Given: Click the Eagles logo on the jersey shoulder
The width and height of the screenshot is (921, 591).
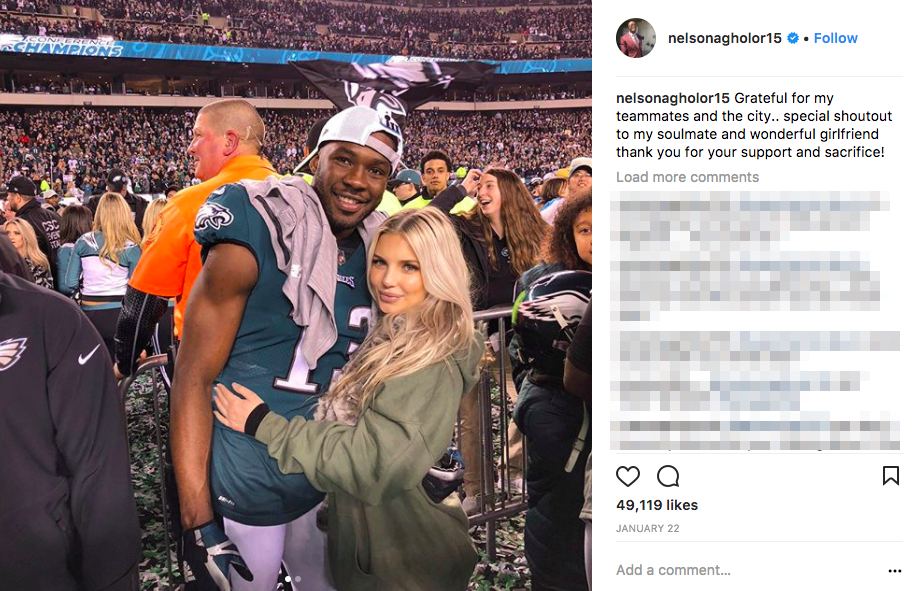Looking at the screenshot, I should (214, 217).
